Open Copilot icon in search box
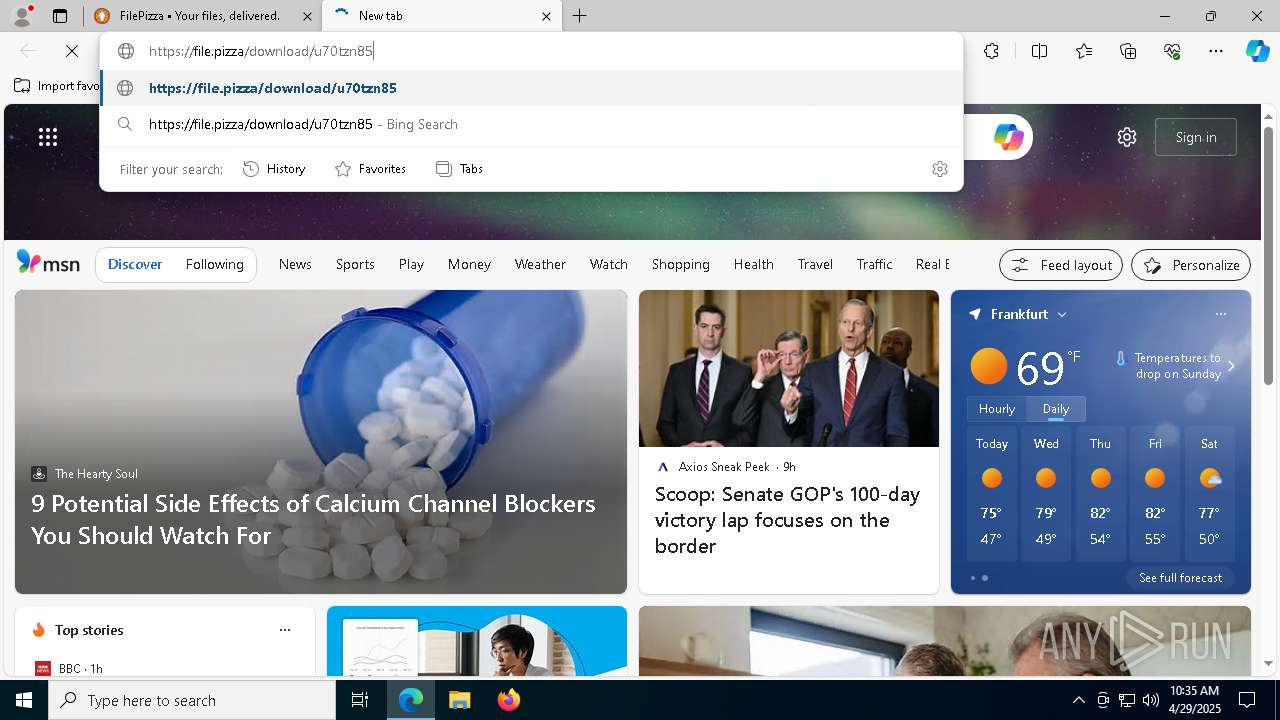 pos(1008,137)
